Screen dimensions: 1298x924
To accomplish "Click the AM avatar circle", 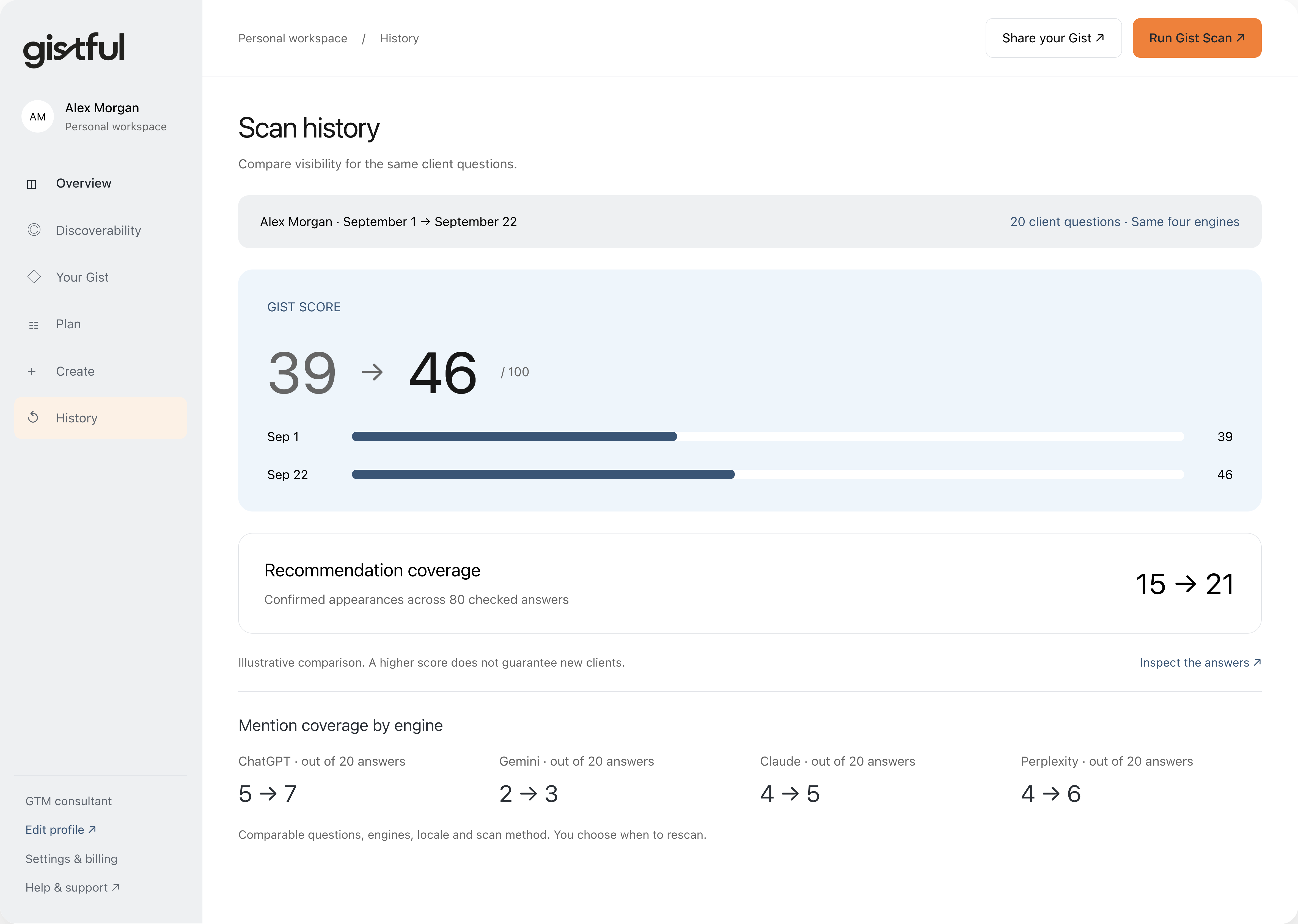I will click(x=38, y=117).
